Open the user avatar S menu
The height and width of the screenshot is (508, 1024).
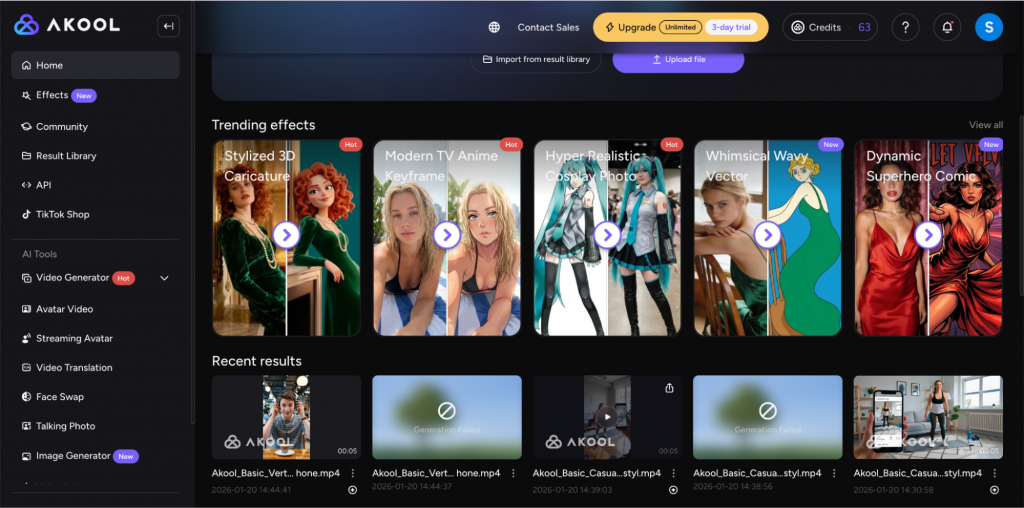point(989,27)
